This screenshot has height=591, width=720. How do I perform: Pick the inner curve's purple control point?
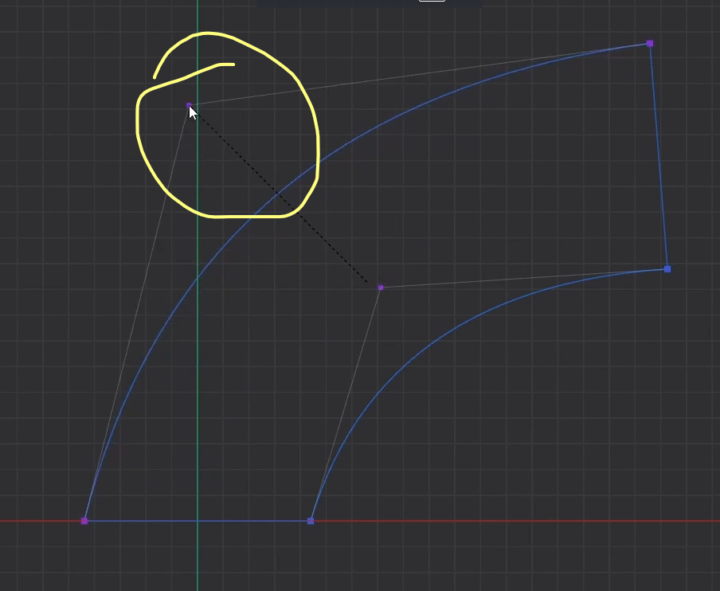click(x=381, y=287)
